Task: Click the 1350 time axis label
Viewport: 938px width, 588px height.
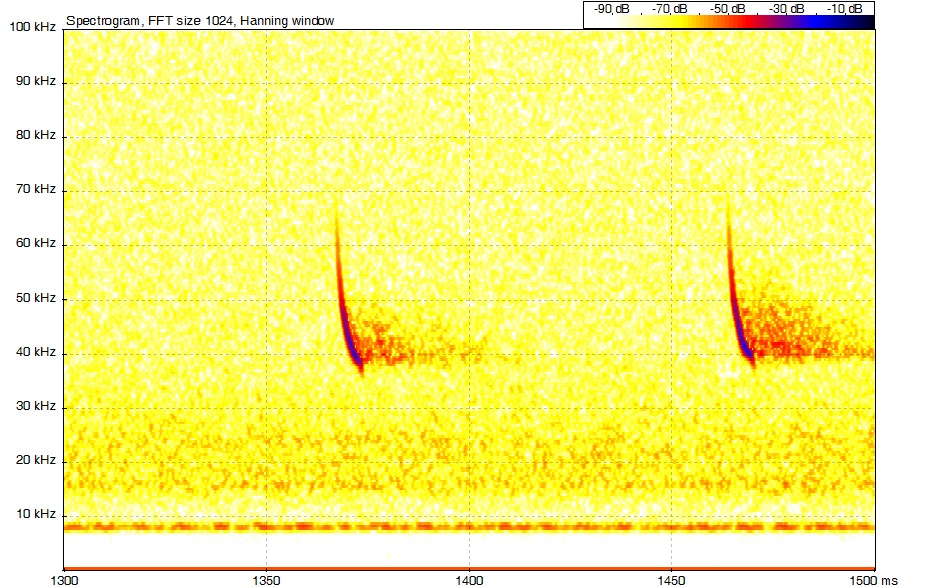Action: pyautogui.click(x=266, y=580)
